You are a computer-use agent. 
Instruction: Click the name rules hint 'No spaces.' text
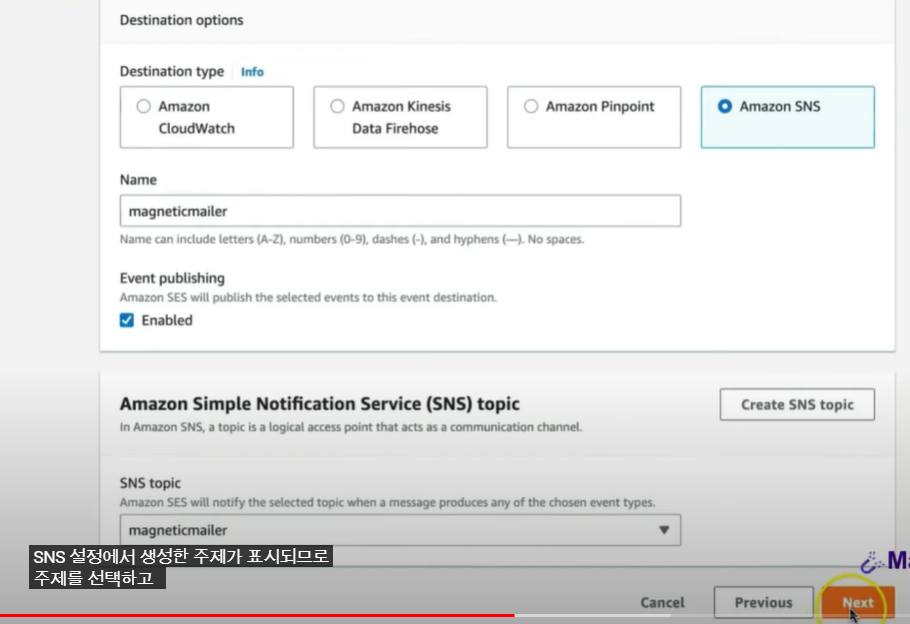(555, 239)
